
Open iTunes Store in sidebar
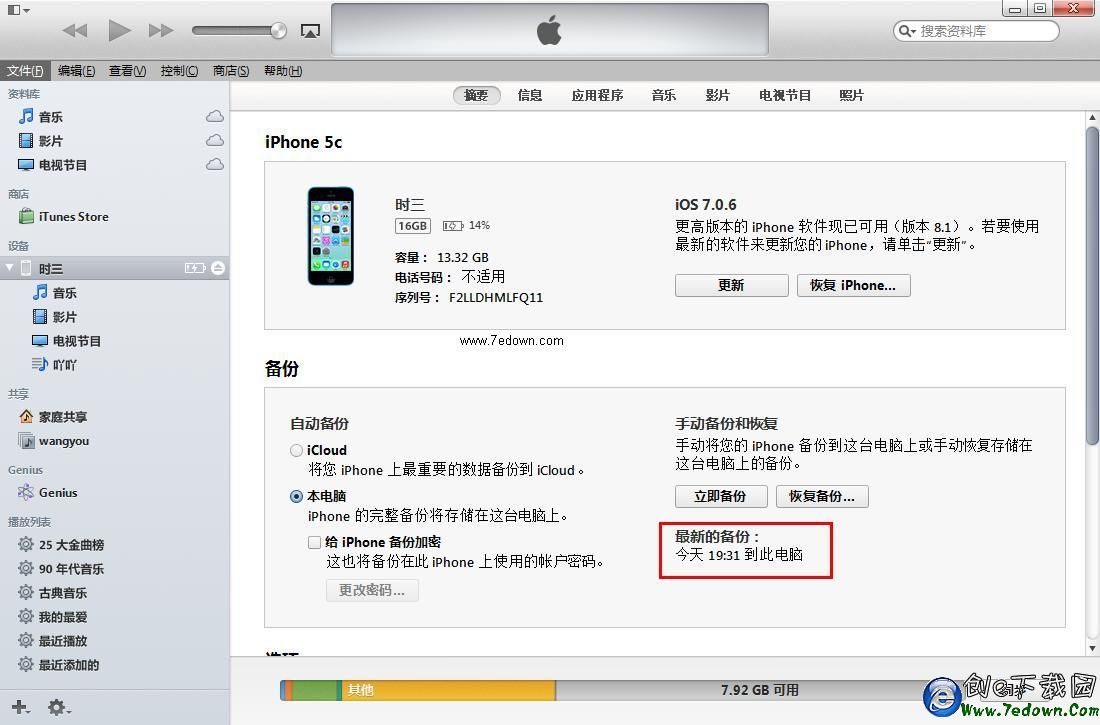coord(74,217)
